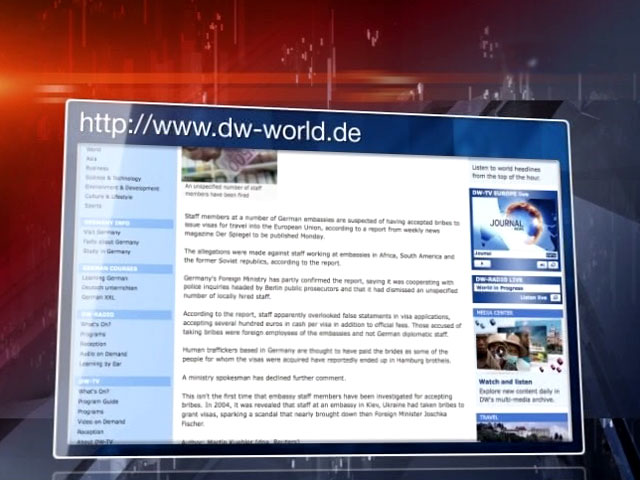Open Environment & Development section
Screen dimensions: 640x480
tap(122, 187)
